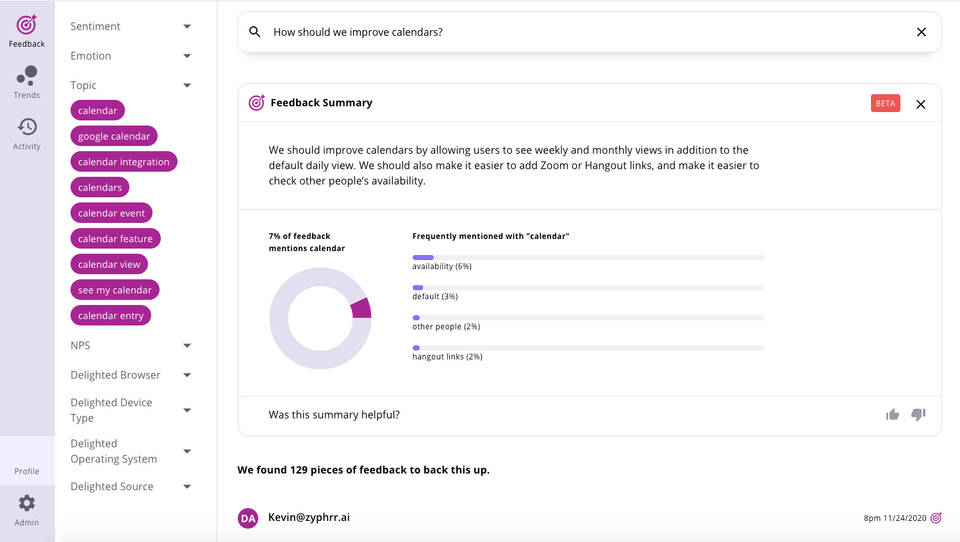The image size is (960, 542).
Task: Expand the Sentiment filter dropdown
Action: 187,26
